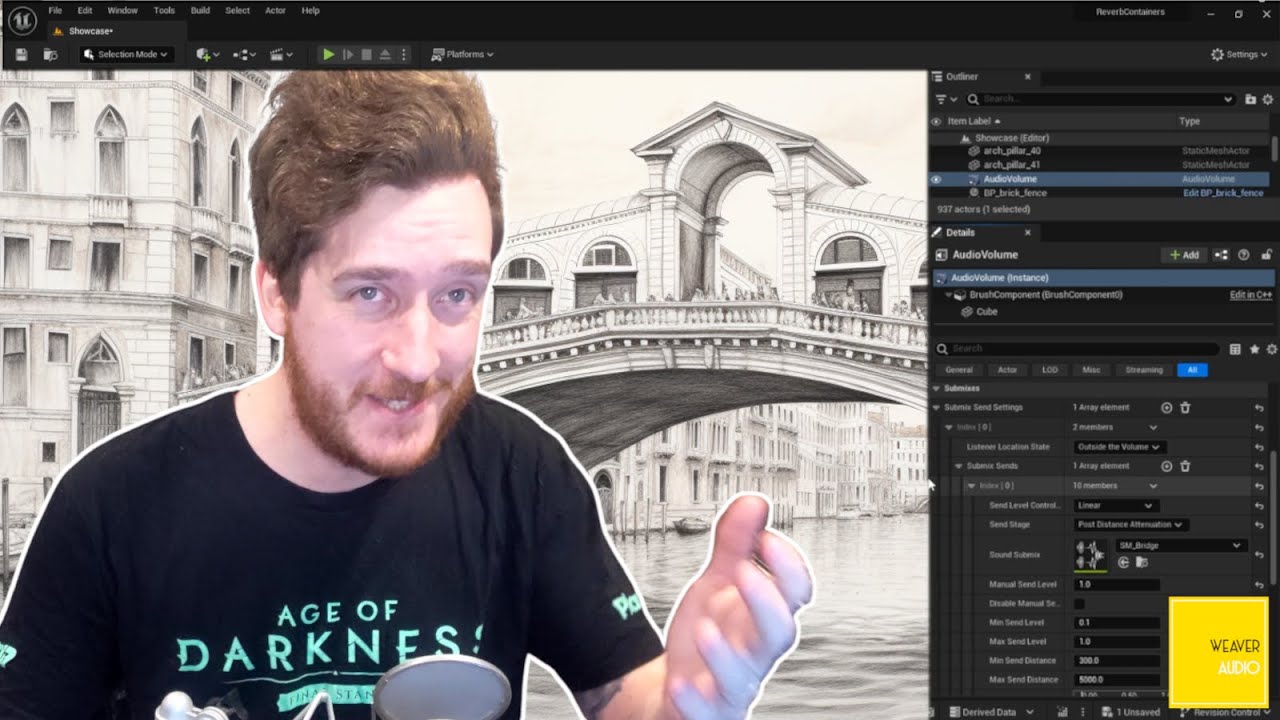Click the Edit in C++ link
The image size is (1280, 720).
point(1250,295)
